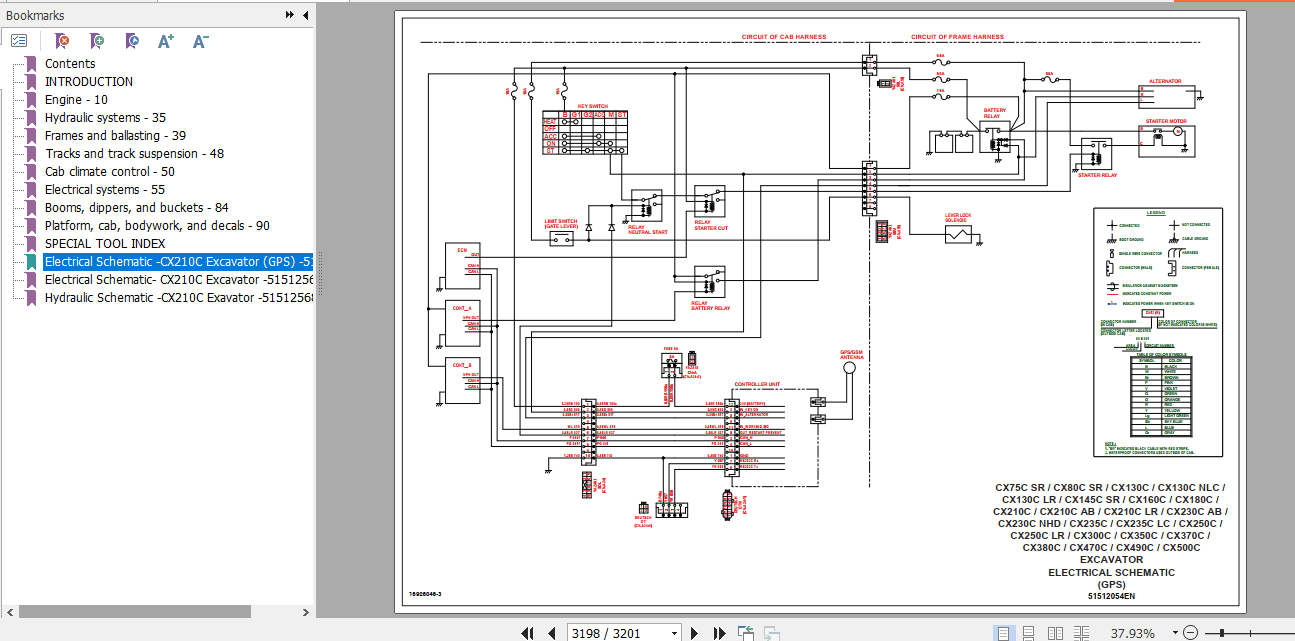Click the 37.93% zoom value
The image size is (1295, 641).
1132,633
